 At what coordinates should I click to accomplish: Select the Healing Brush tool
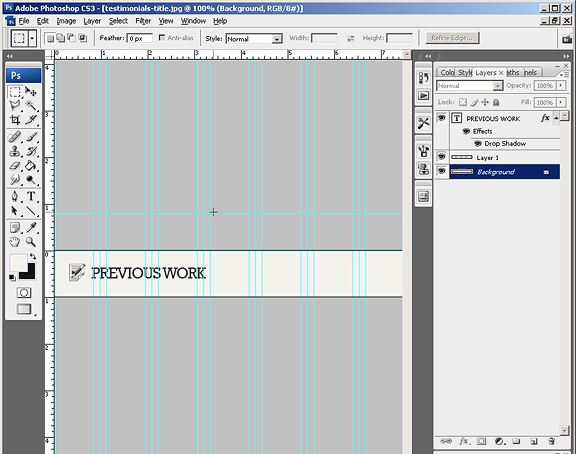15,137
